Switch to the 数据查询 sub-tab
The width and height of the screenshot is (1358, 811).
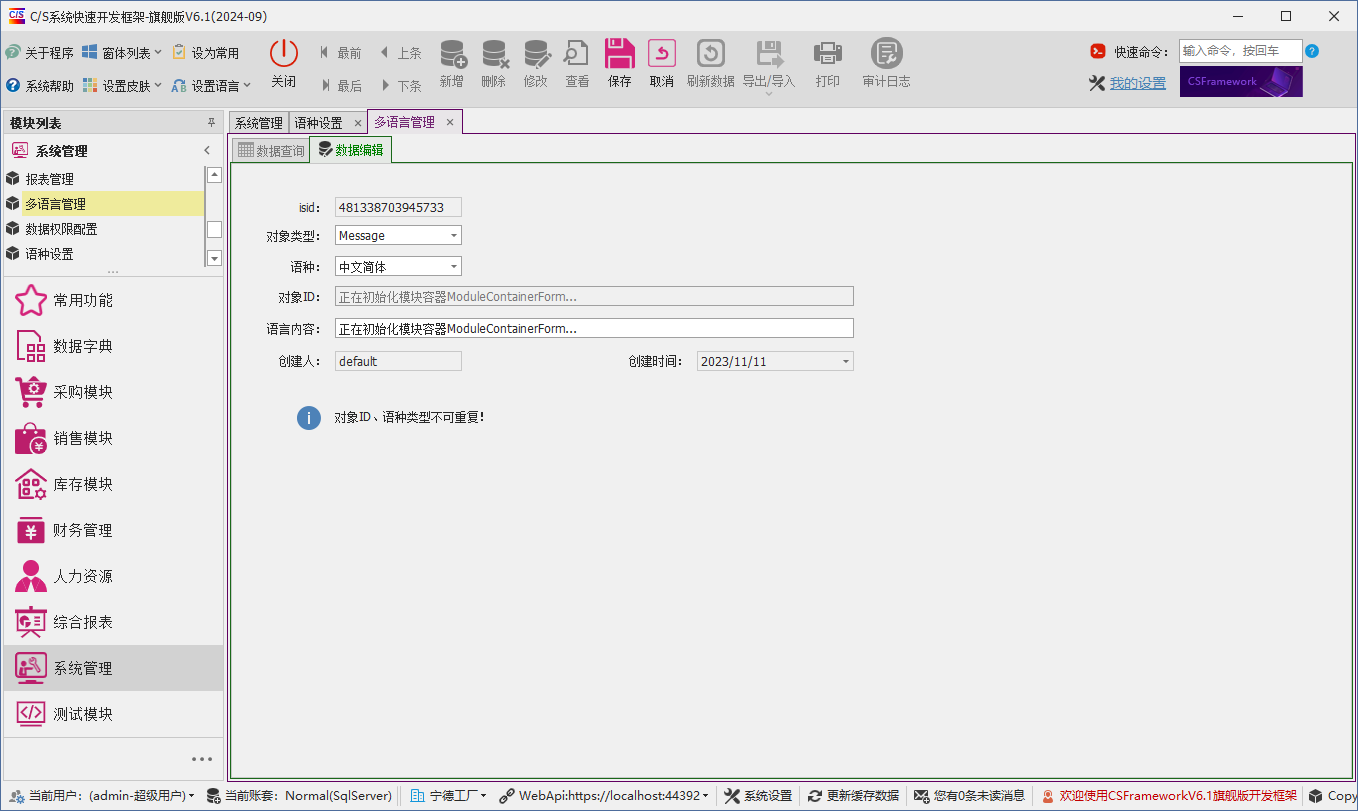point(270,151)
